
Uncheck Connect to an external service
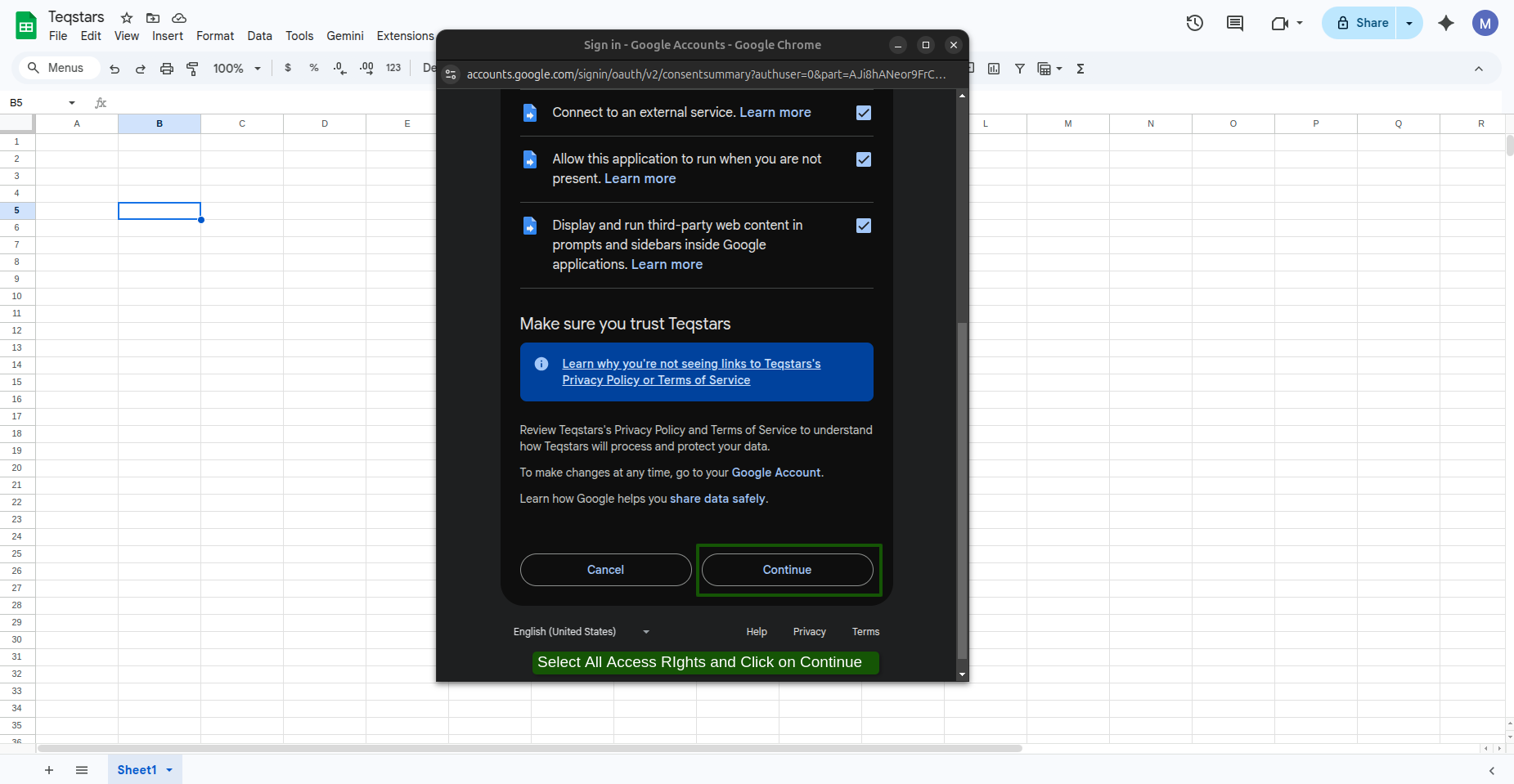(x=864, y=113)
